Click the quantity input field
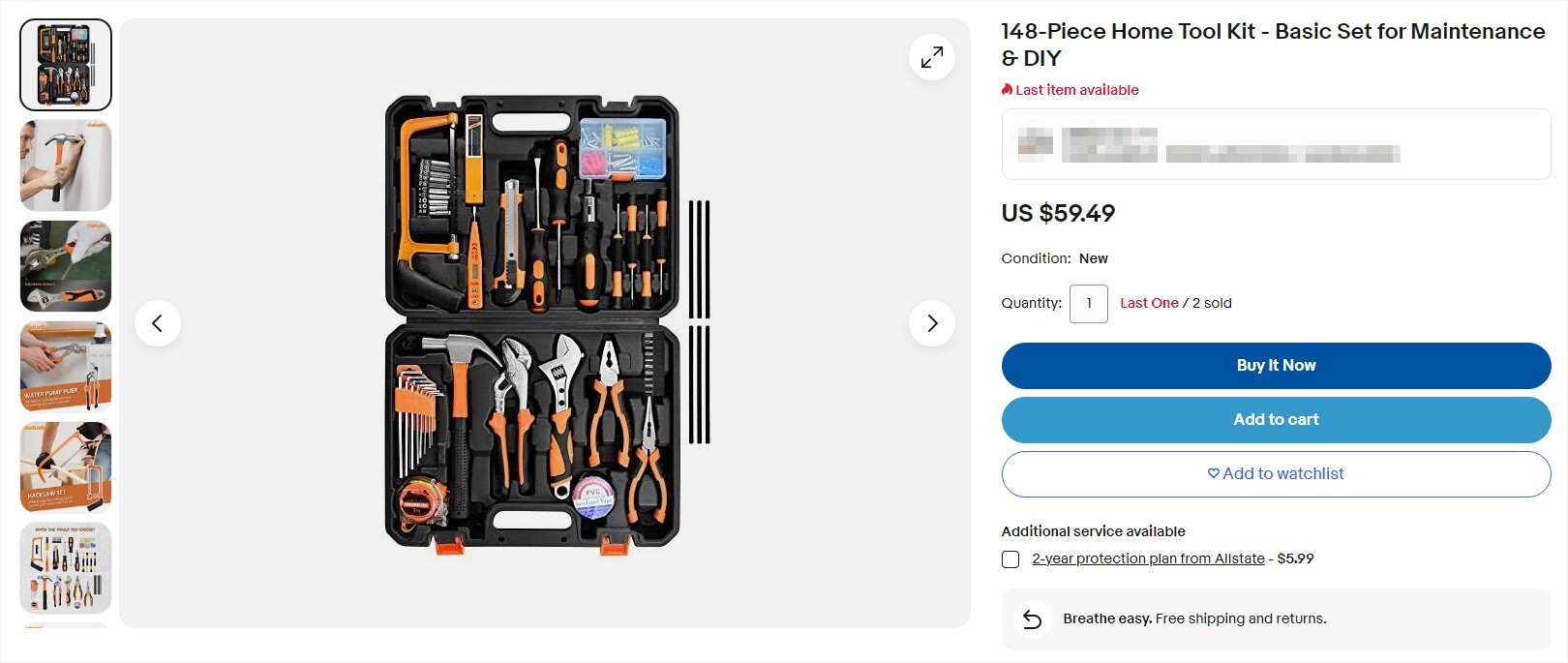Image resolution: width=1568 pixels, height=663 pixels. pos(1088,303)
